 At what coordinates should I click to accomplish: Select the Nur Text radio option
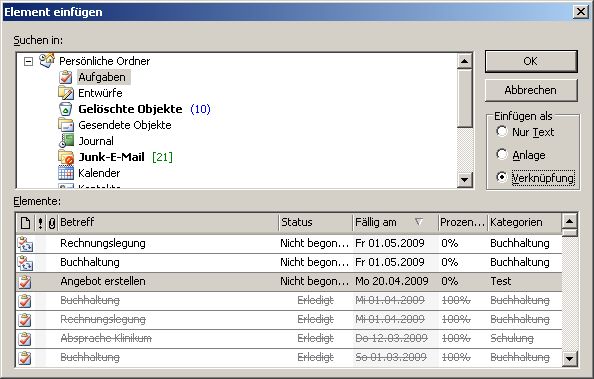(x=502, y=132)
